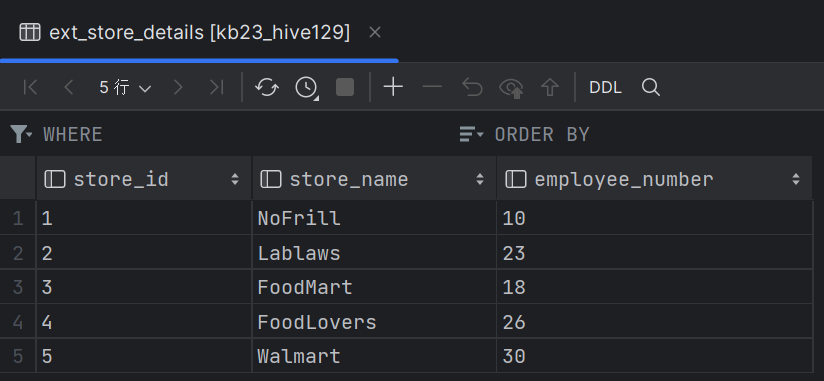824x381 pixels.
Task: Select the FoodMart cell
Action: [374, 287]
